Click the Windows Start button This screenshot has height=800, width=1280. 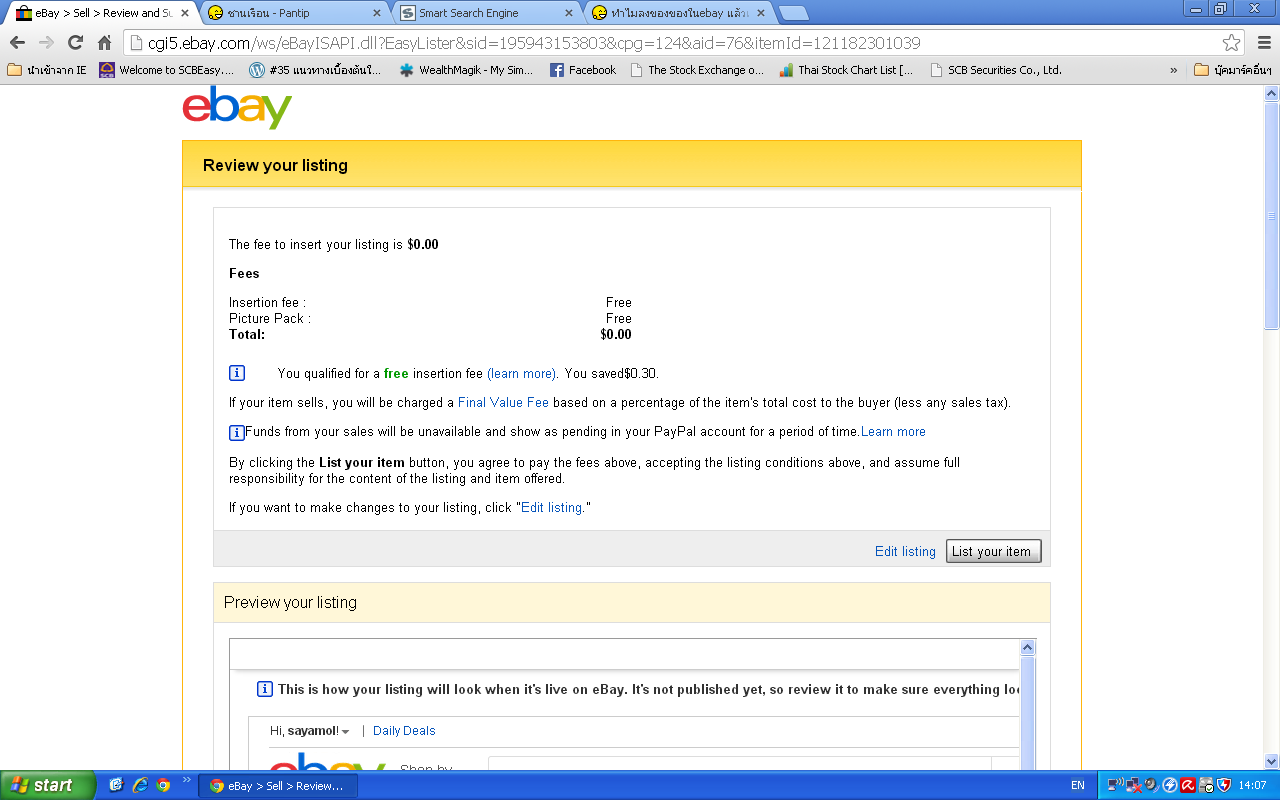pos(47,785)
